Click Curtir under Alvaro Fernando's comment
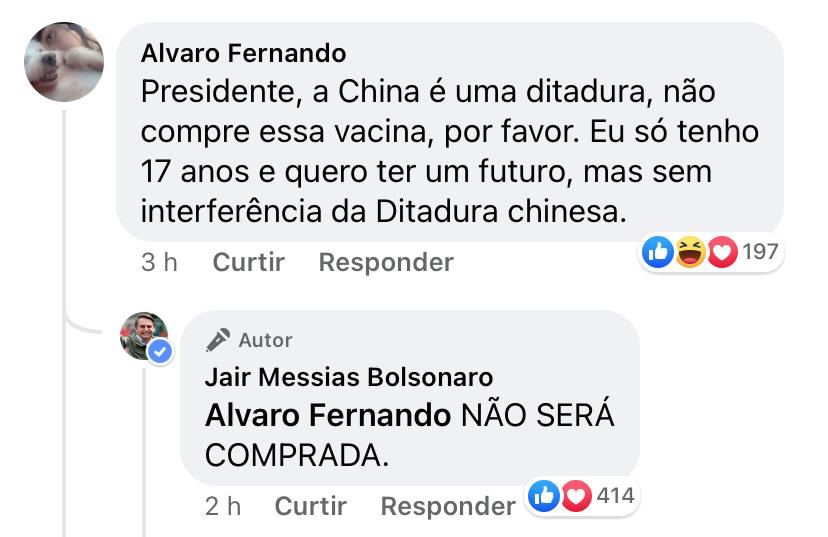Screen dimensions: 828x537 (249, 262)
